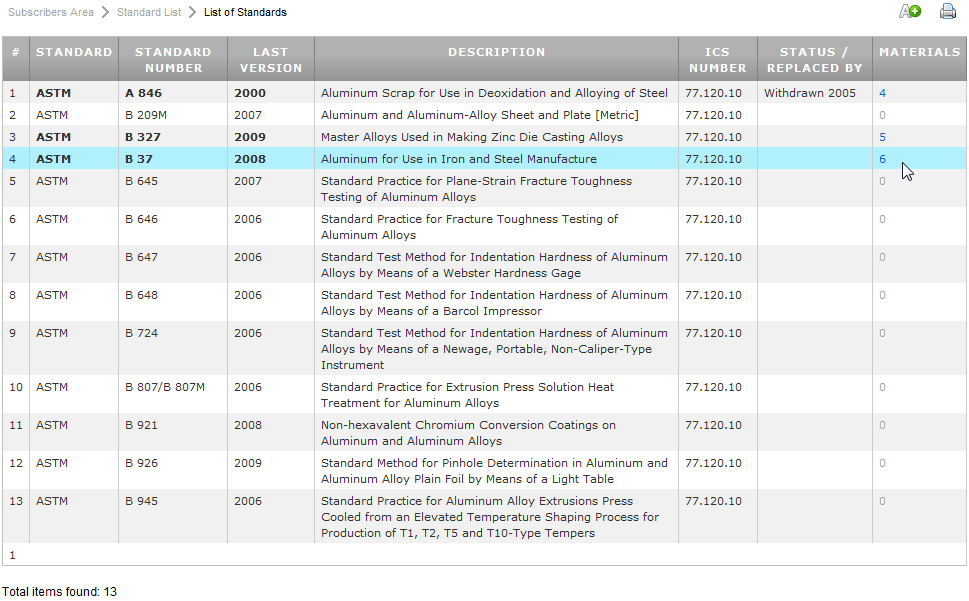Image resolution: width=969 pixels, height=601 pixels.
Task: Click row number 13 cell
Action: click(x=16, y=502)
